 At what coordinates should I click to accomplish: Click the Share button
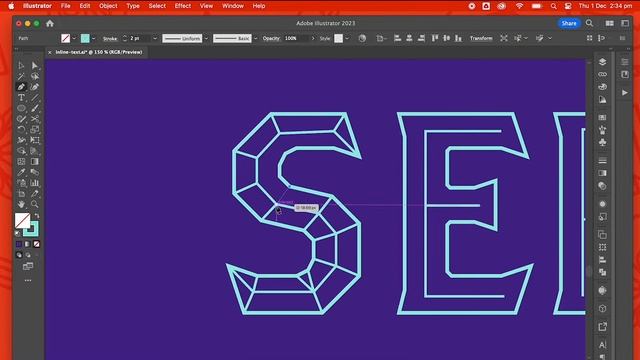coord(569,23)
